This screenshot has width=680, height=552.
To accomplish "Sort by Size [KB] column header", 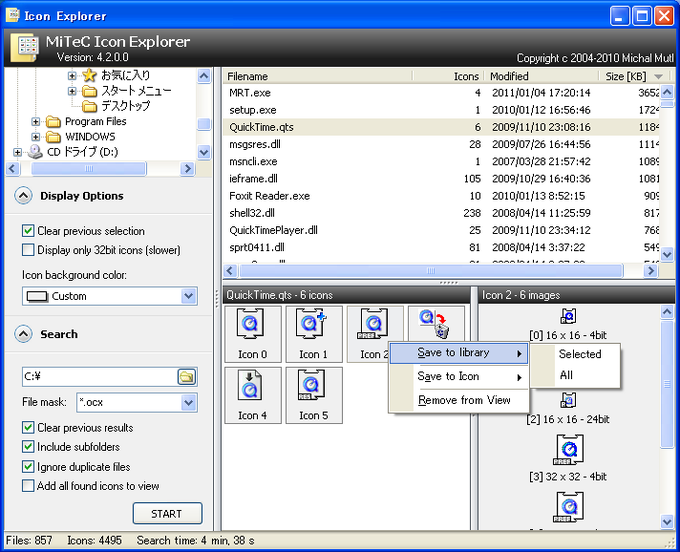I will pos(634,76).
